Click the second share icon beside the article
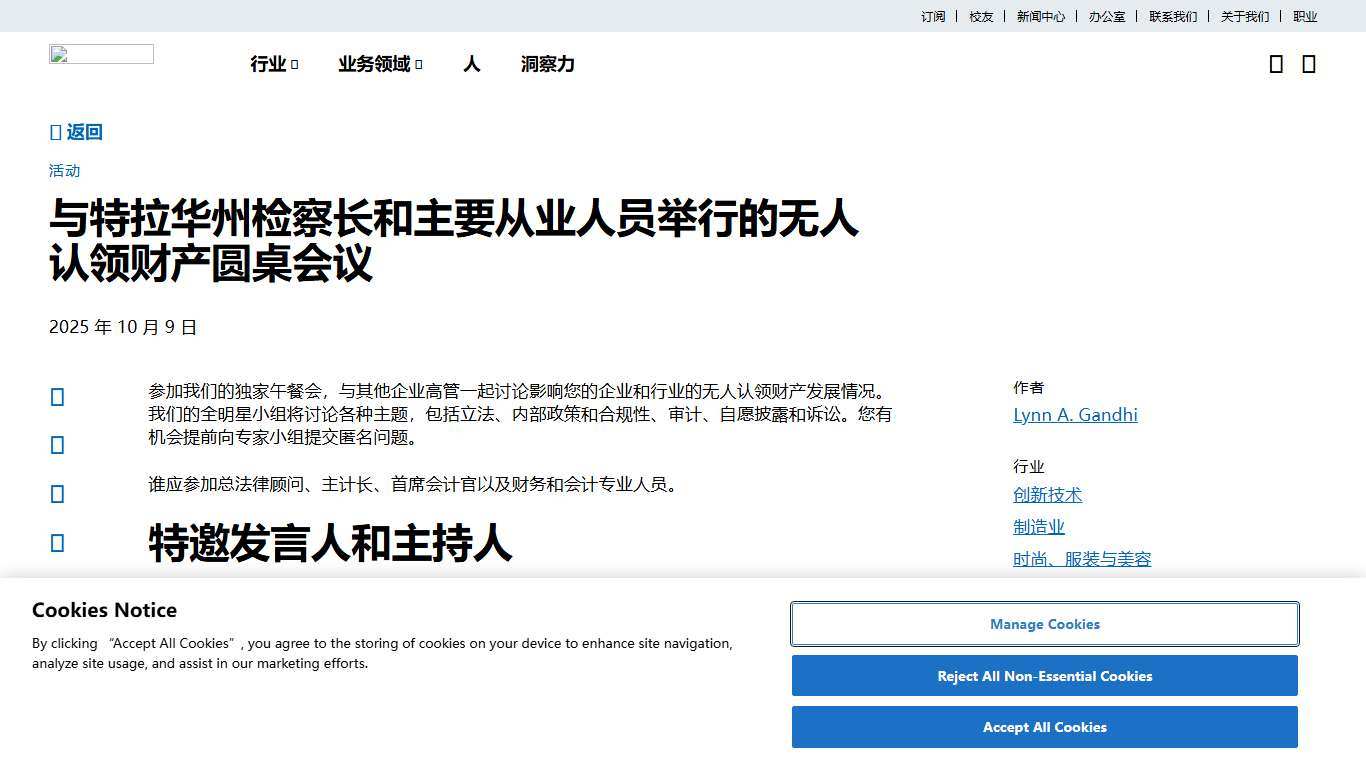Screen dimensions: 1366x768 (x=58, y=445)
